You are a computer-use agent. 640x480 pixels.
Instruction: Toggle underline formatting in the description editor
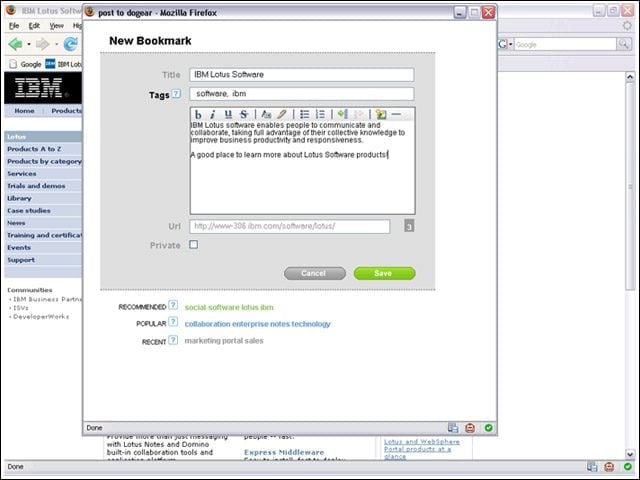tap(228, 115)
